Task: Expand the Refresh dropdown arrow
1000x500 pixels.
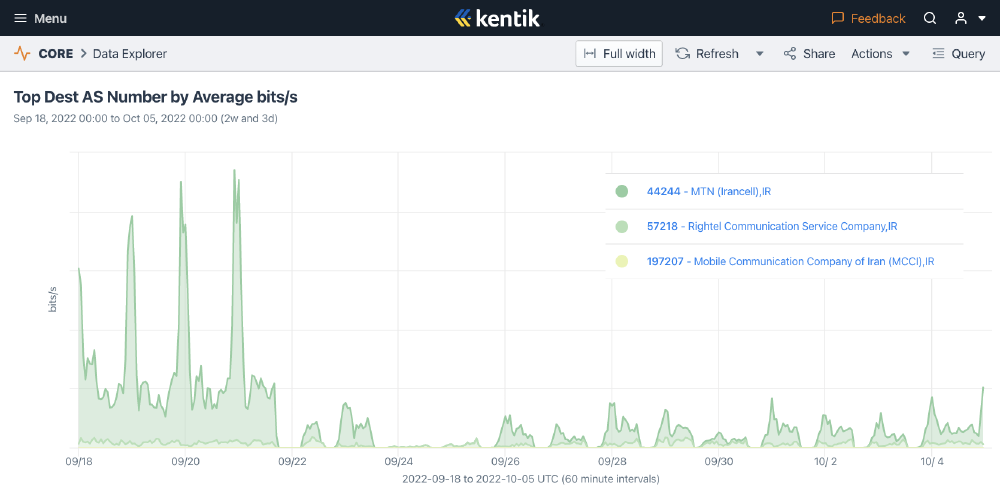Action: pos(759,54)
